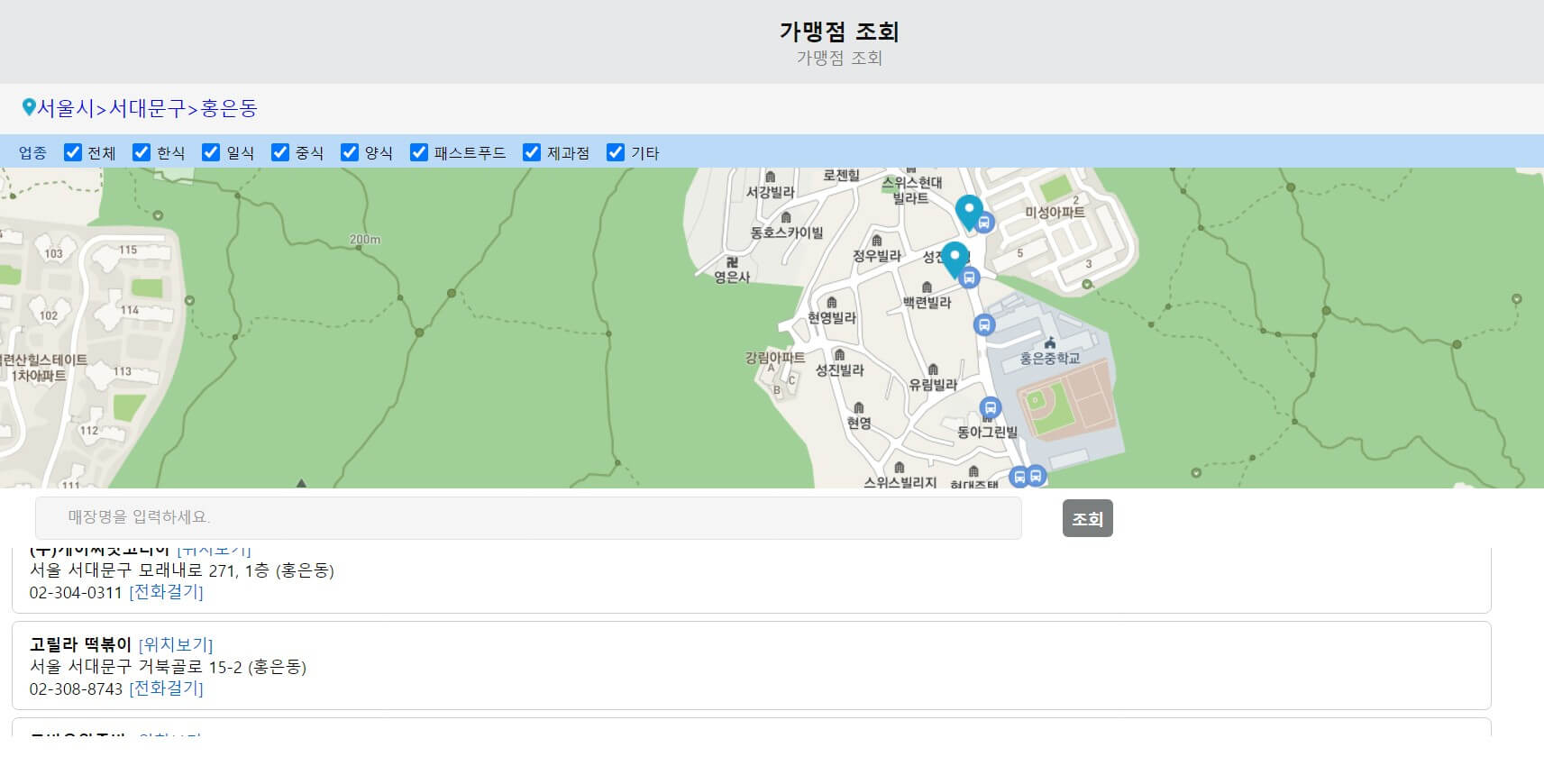Click the 조회 search button
The height and width of the screenshot is (784, 1544).
click(1087, 518)
